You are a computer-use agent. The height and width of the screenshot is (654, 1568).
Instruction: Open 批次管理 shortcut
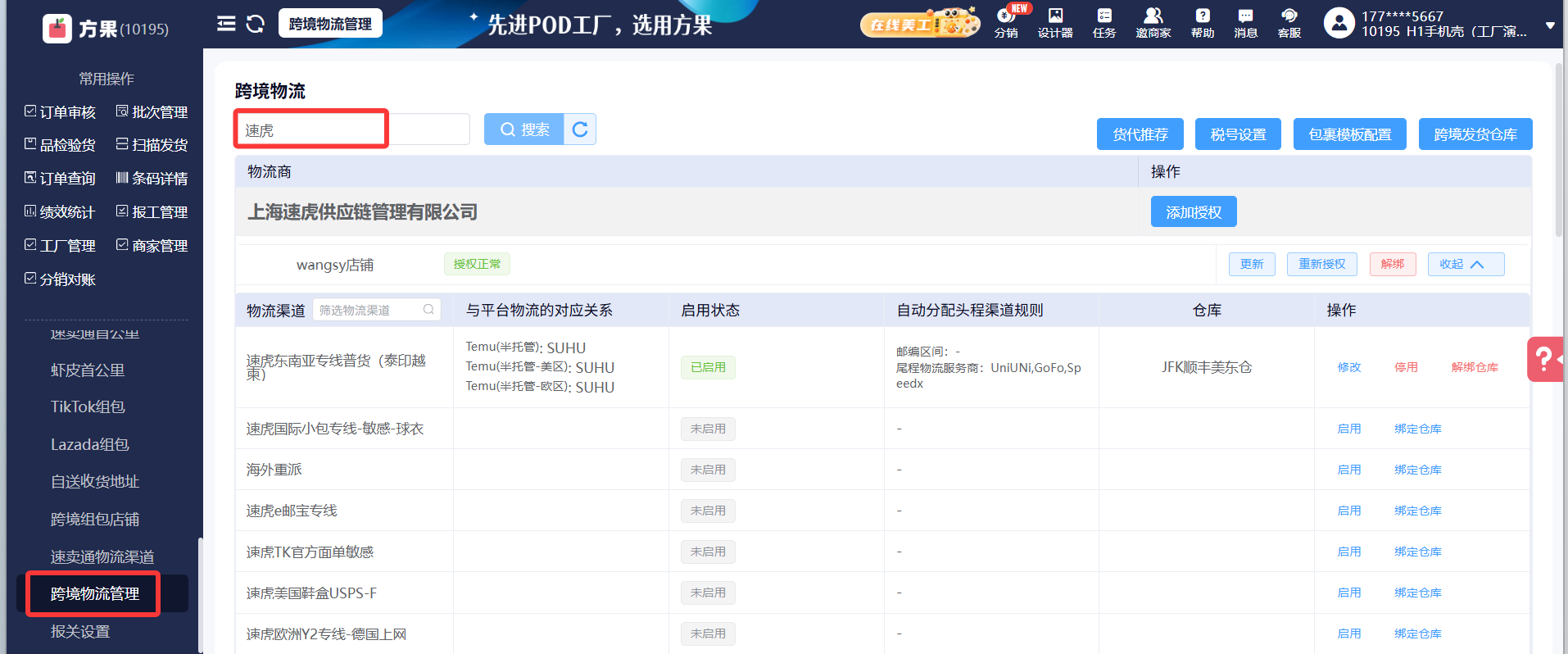152,112
